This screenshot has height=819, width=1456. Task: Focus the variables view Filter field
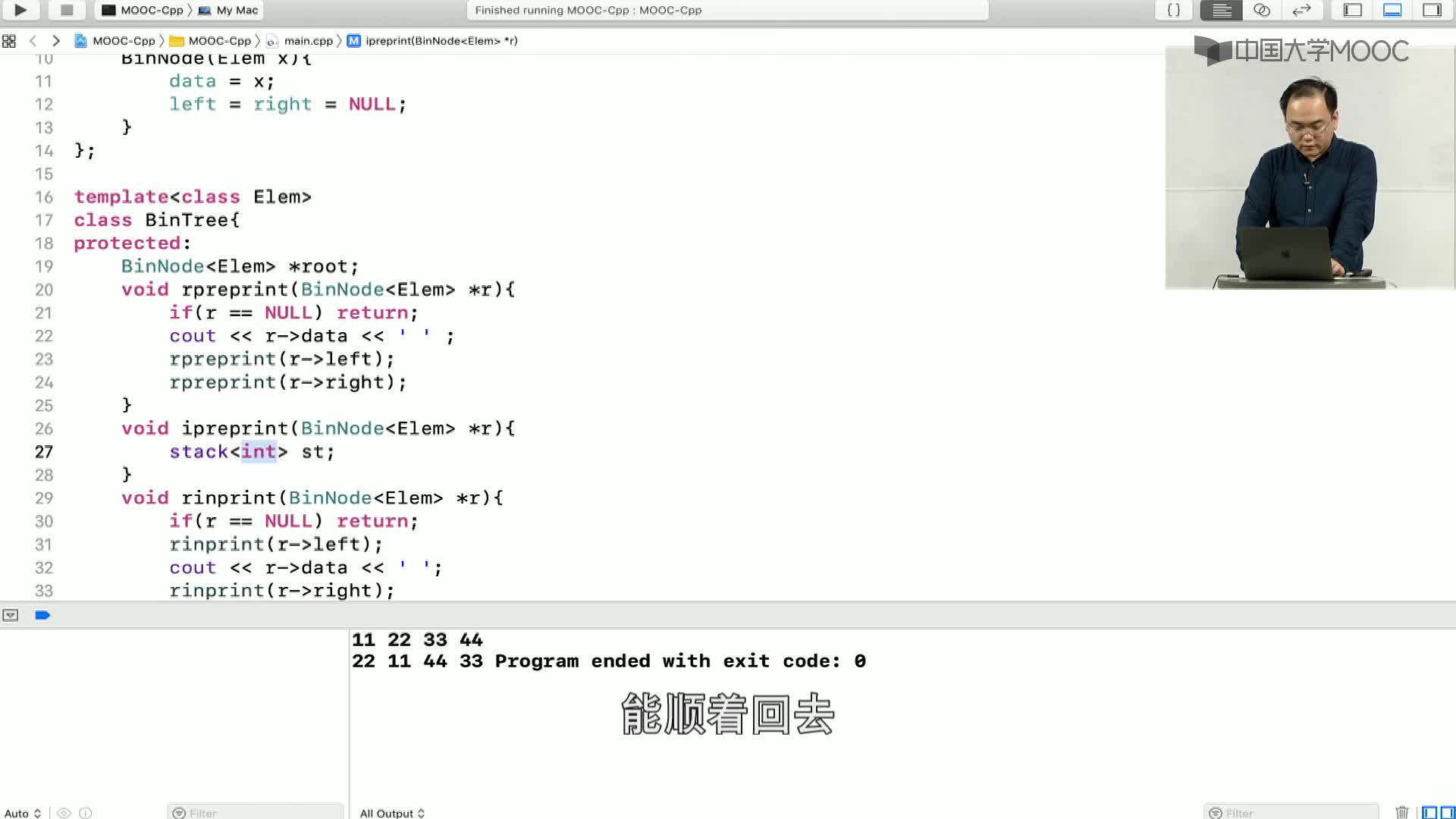256,813
